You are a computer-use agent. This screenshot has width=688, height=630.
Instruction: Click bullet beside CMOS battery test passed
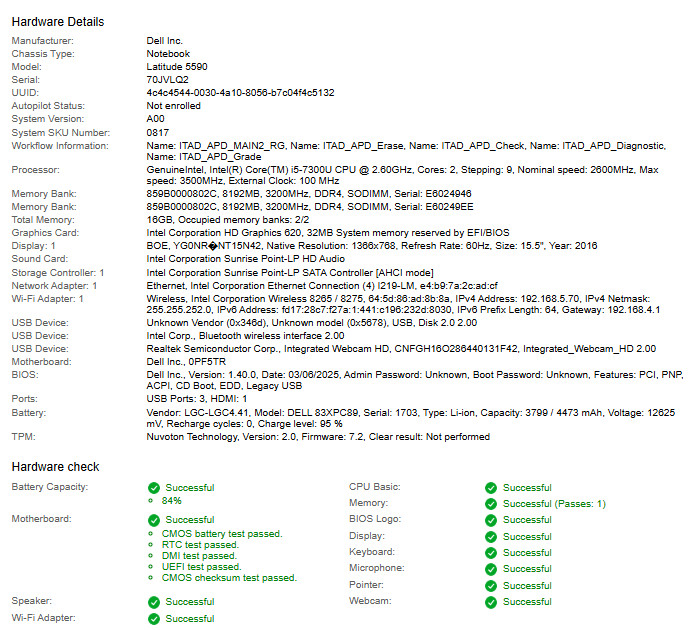pos(150,534)
